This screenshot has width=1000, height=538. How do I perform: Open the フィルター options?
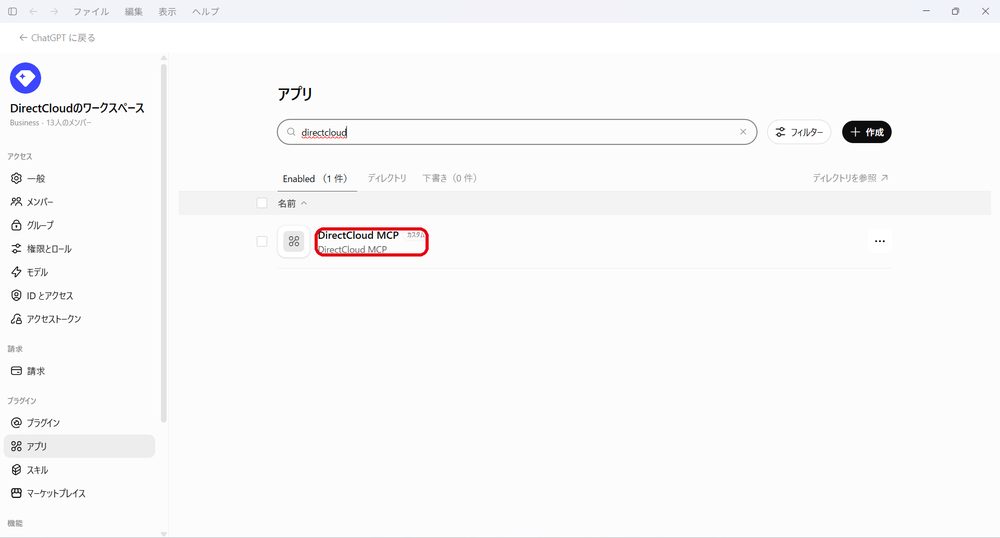[799, 132]
